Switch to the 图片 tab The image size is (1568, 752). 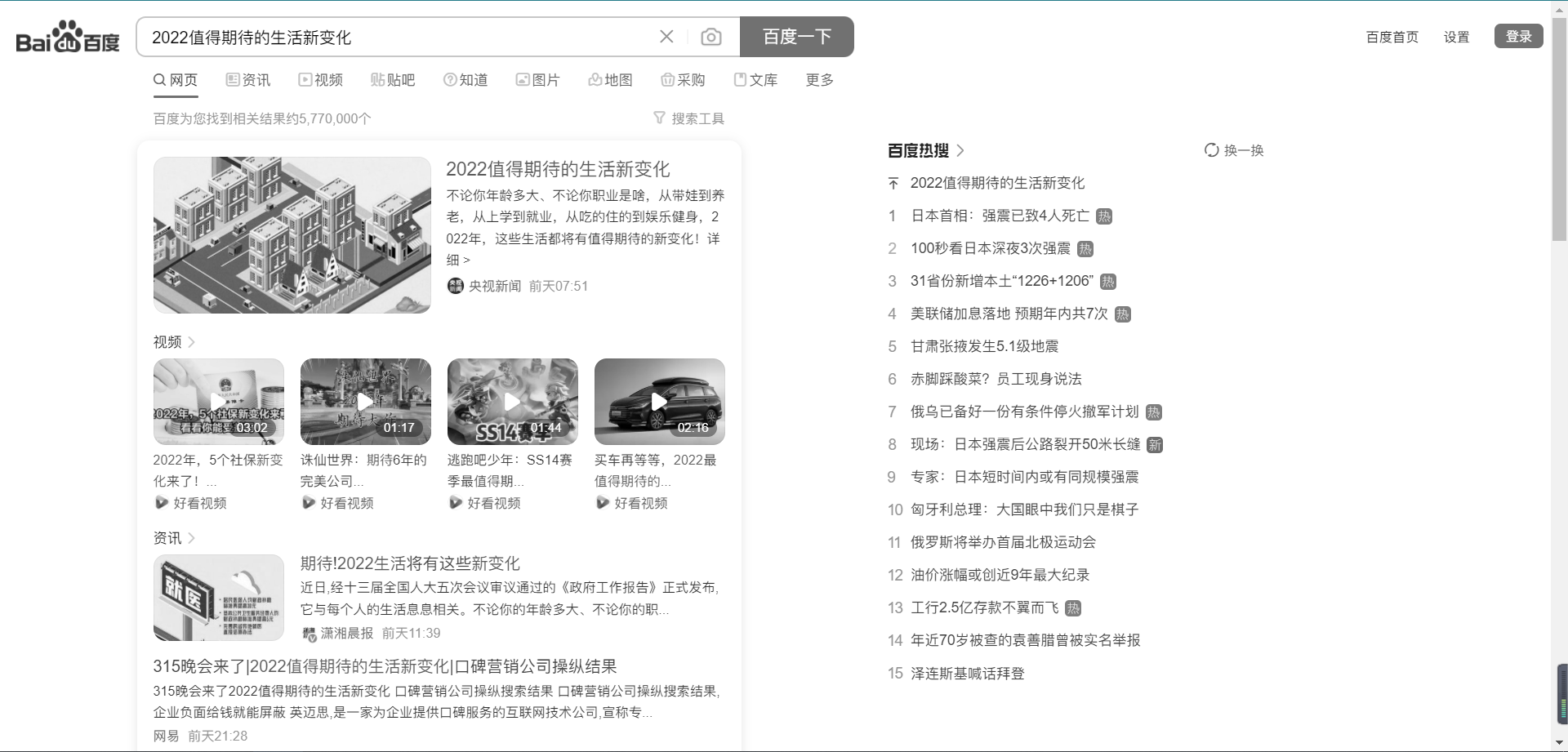(538, 80)
